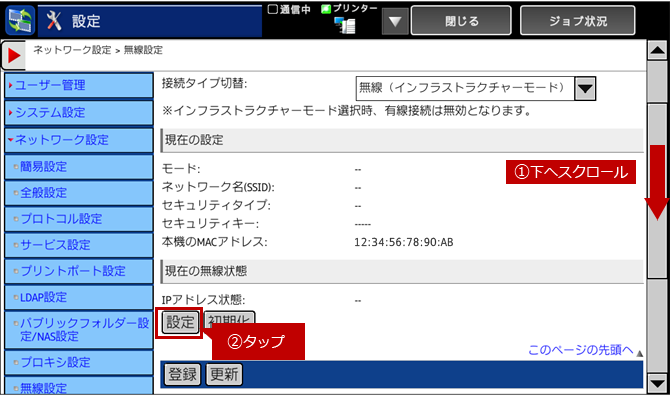The width and height of the screenshot is (670, 396).
Task: Select MAC address 12:34:56:78:90:AB
Action: coord(403,243)
